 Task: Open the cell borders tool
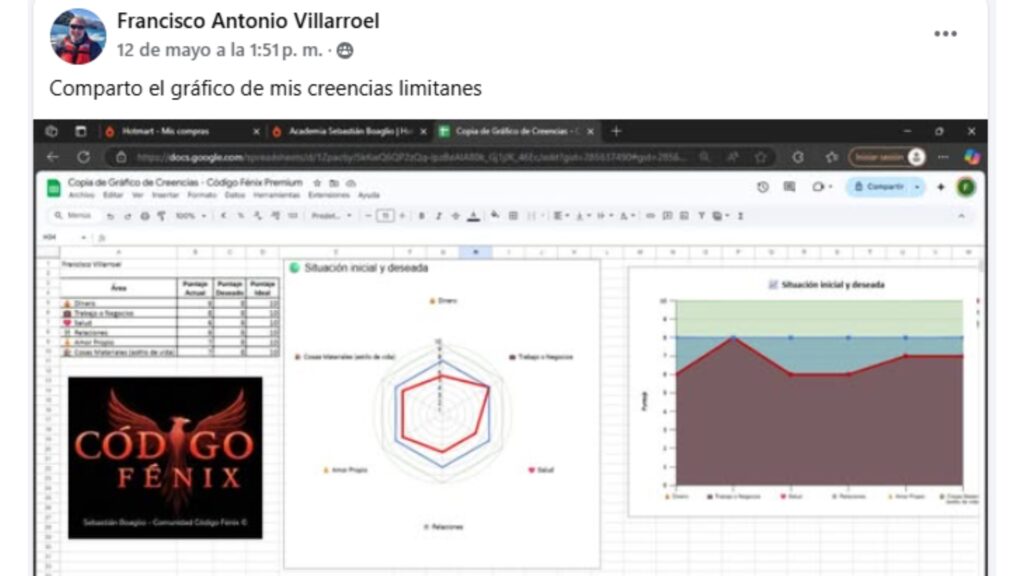point(513,216)
